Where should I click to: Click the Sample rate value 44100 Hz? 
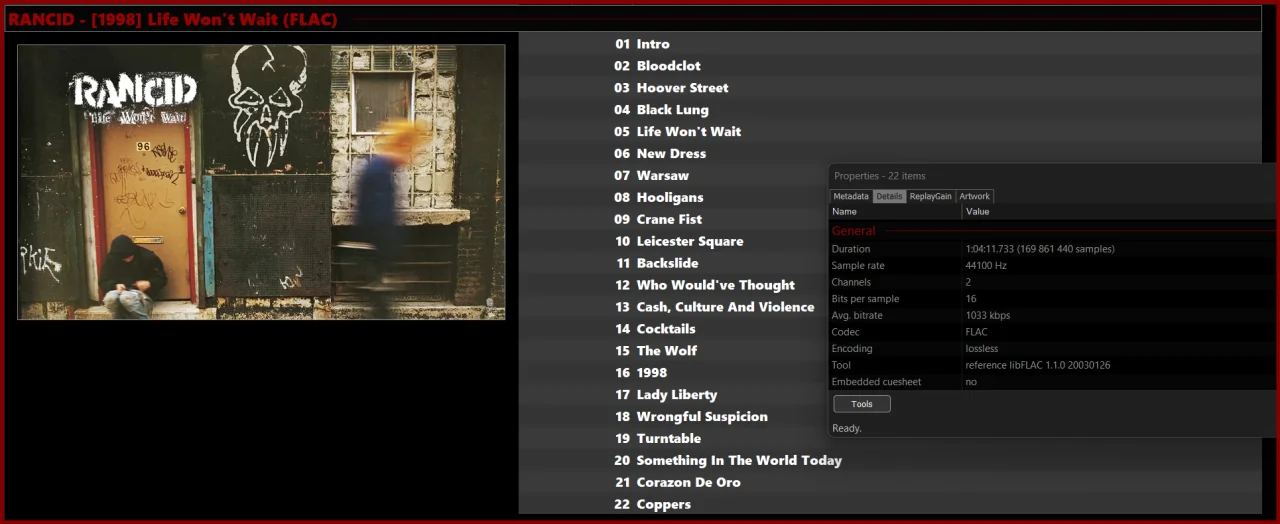[986, 266]
